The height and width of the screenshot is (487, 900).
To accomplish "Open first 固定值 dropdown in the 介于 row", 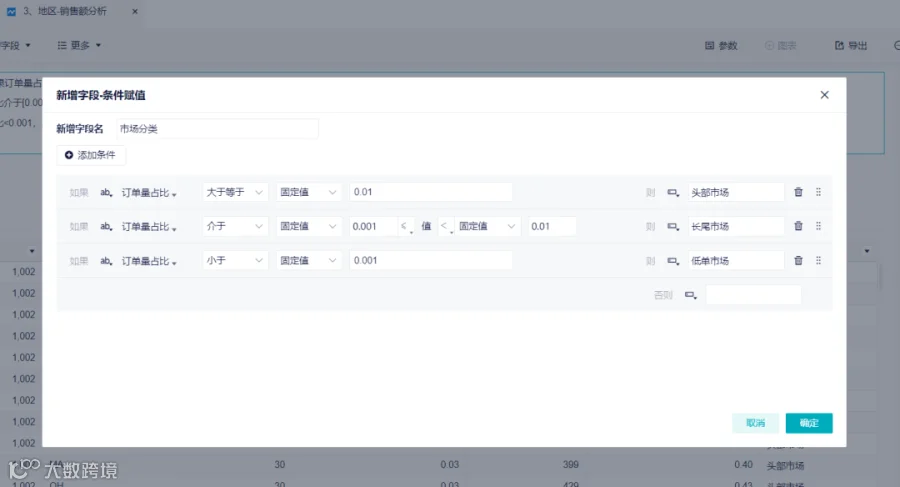I will click(x=308, y=226).
